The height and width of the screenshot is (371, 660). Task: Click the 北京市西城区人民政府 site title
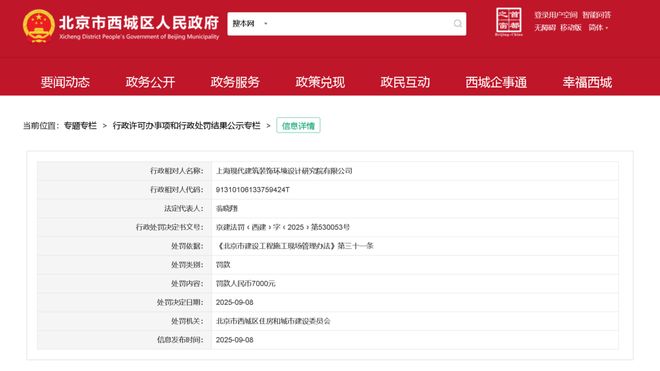click(139, 23)
